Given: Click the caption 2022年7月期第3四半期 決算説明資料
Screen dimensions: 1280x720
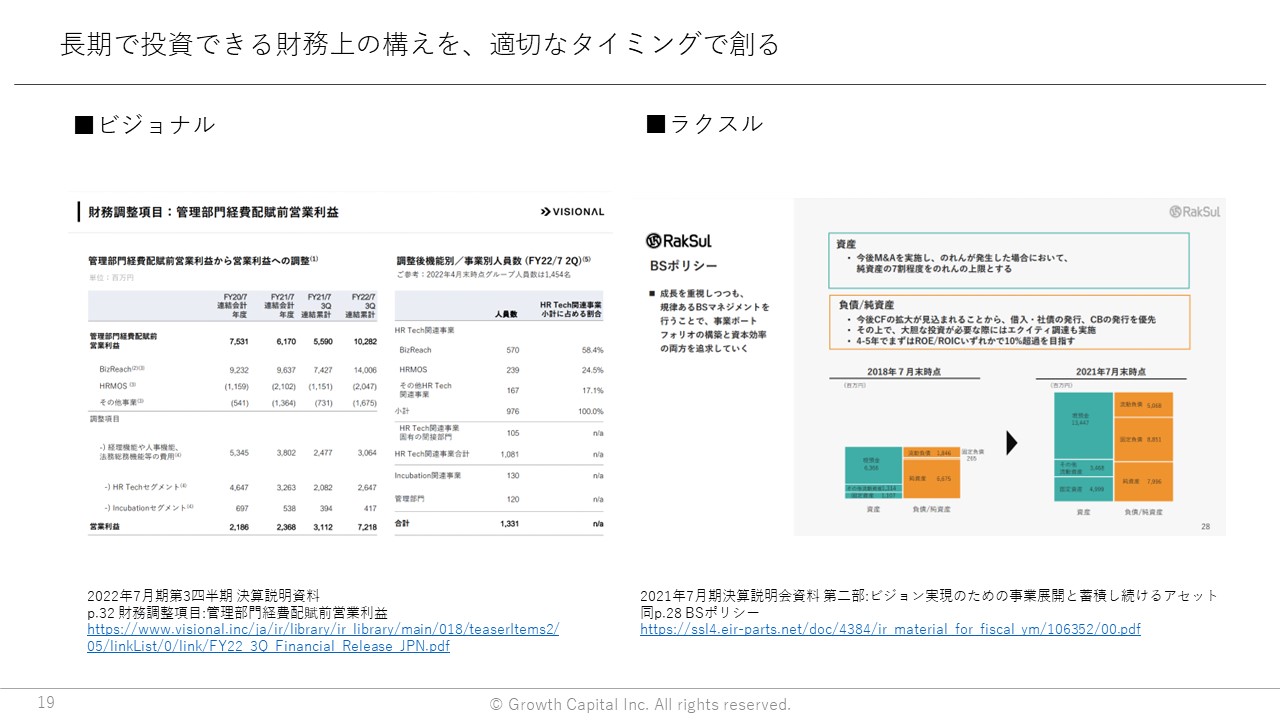Looking at the screenshot, I should tap(204, 597).
